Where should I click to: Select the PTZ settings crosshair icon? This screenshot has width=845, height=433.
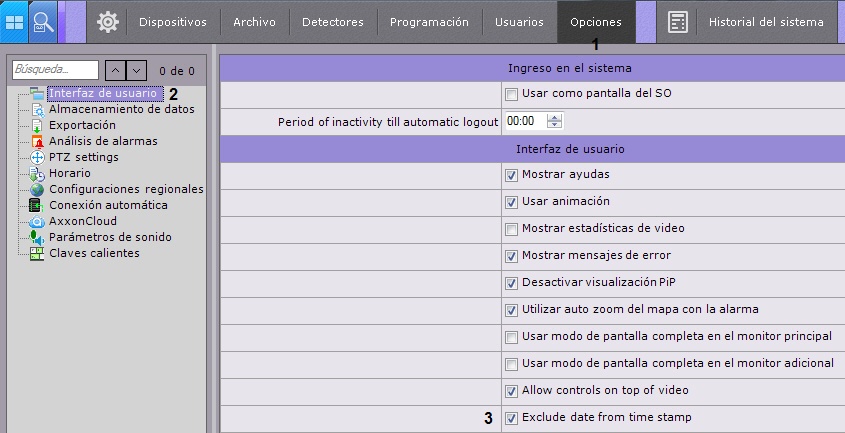click(37, 157)
